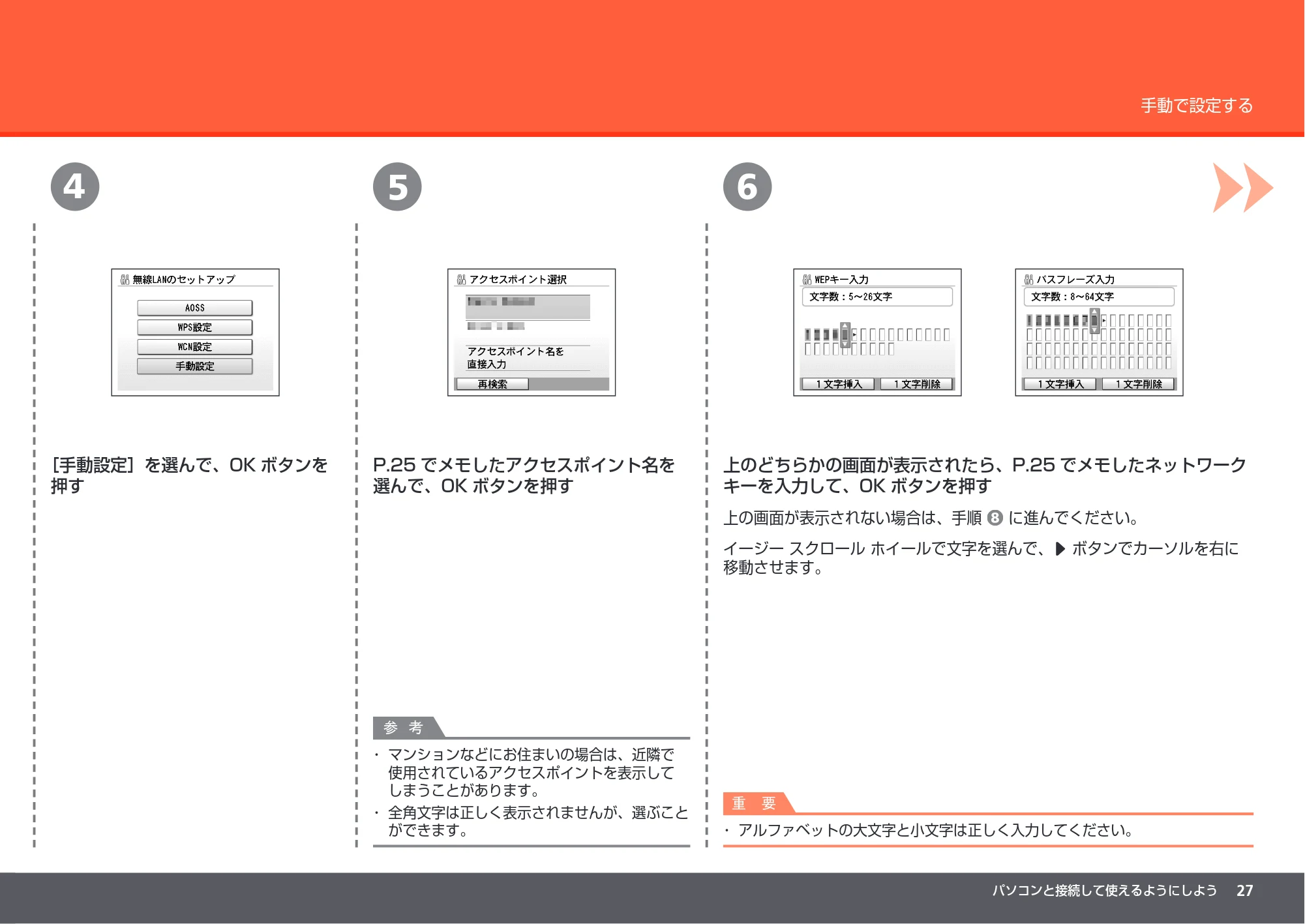Click footer text パソコンと接続して使えるようにしよう
This screenshot has height=924, width=1305.
pos(1104,891)
